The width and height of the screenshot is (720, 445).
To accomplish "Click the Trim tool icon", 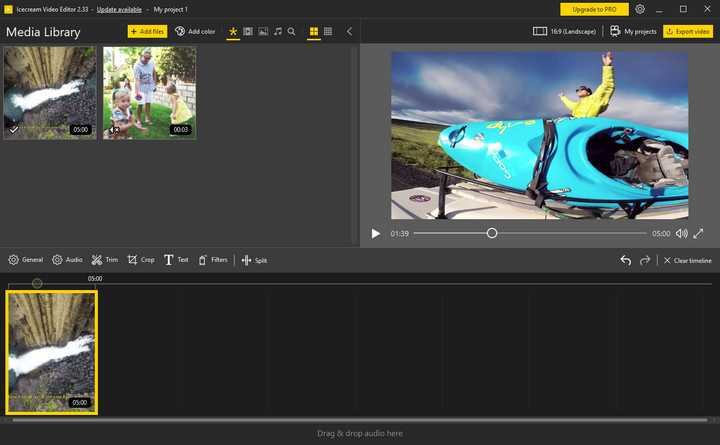I will pos(97,260).
